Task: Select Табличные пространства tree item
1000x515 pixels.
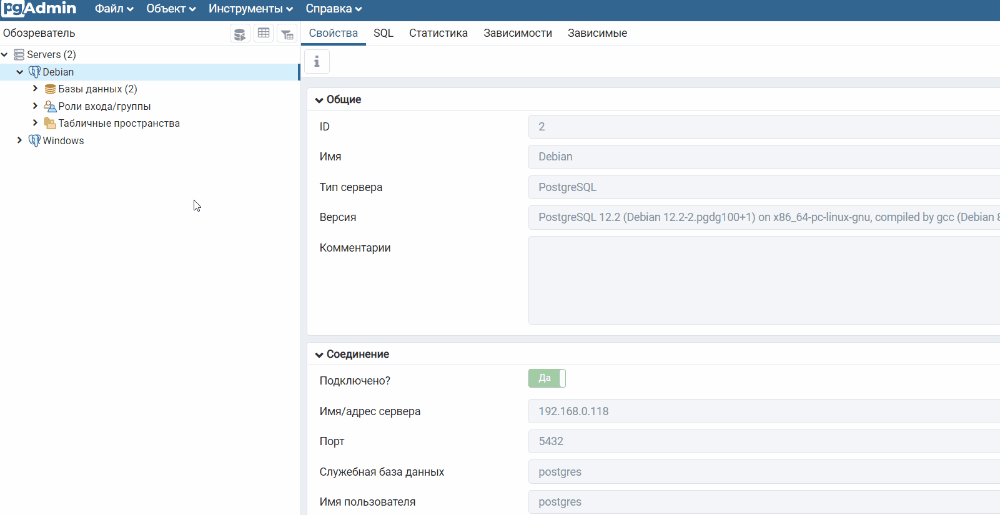Action: tap(119, 123)
